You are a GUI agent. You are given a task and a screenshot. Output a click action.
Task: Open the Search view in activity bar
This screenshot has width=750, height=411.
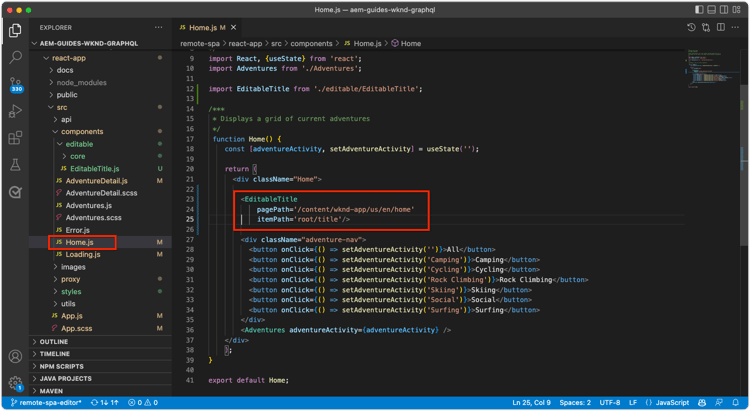tap(15, 58)
